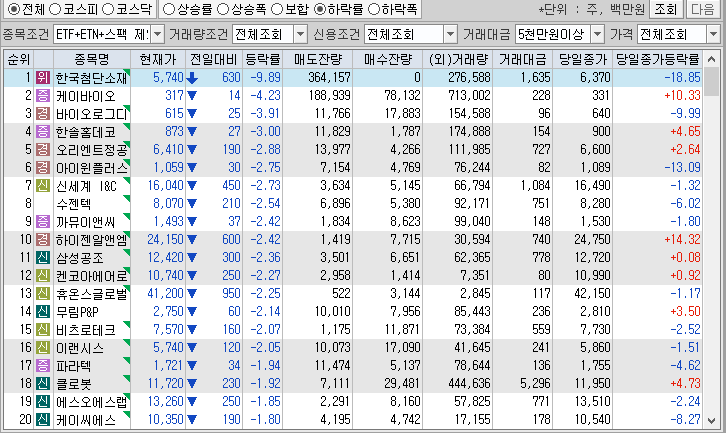Click 당일종가등락률 value +14.32
This screenshot has width=726, height=433.
(682, 240)
